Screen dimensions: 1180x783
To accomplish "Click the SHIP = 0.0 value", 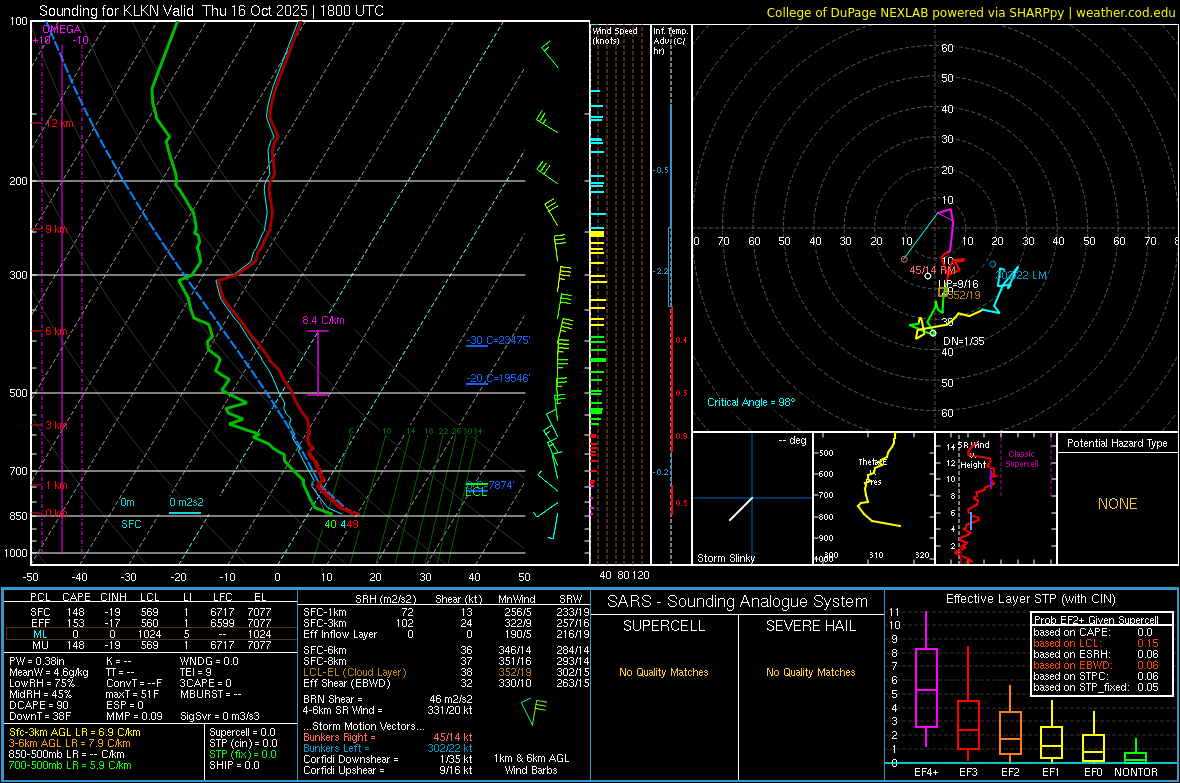I will coord(234,765).
